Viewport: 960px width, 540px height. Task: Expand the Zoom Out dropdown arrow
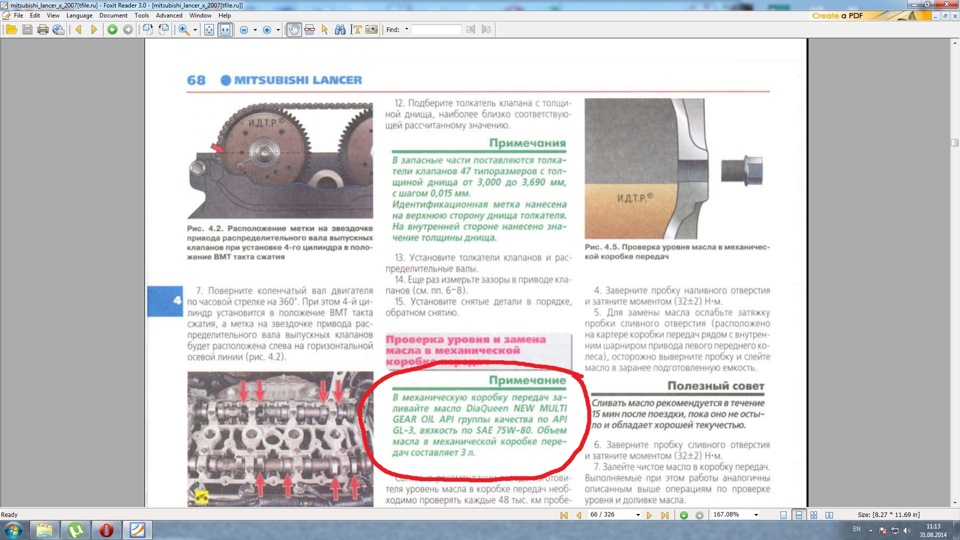point(255,29)
